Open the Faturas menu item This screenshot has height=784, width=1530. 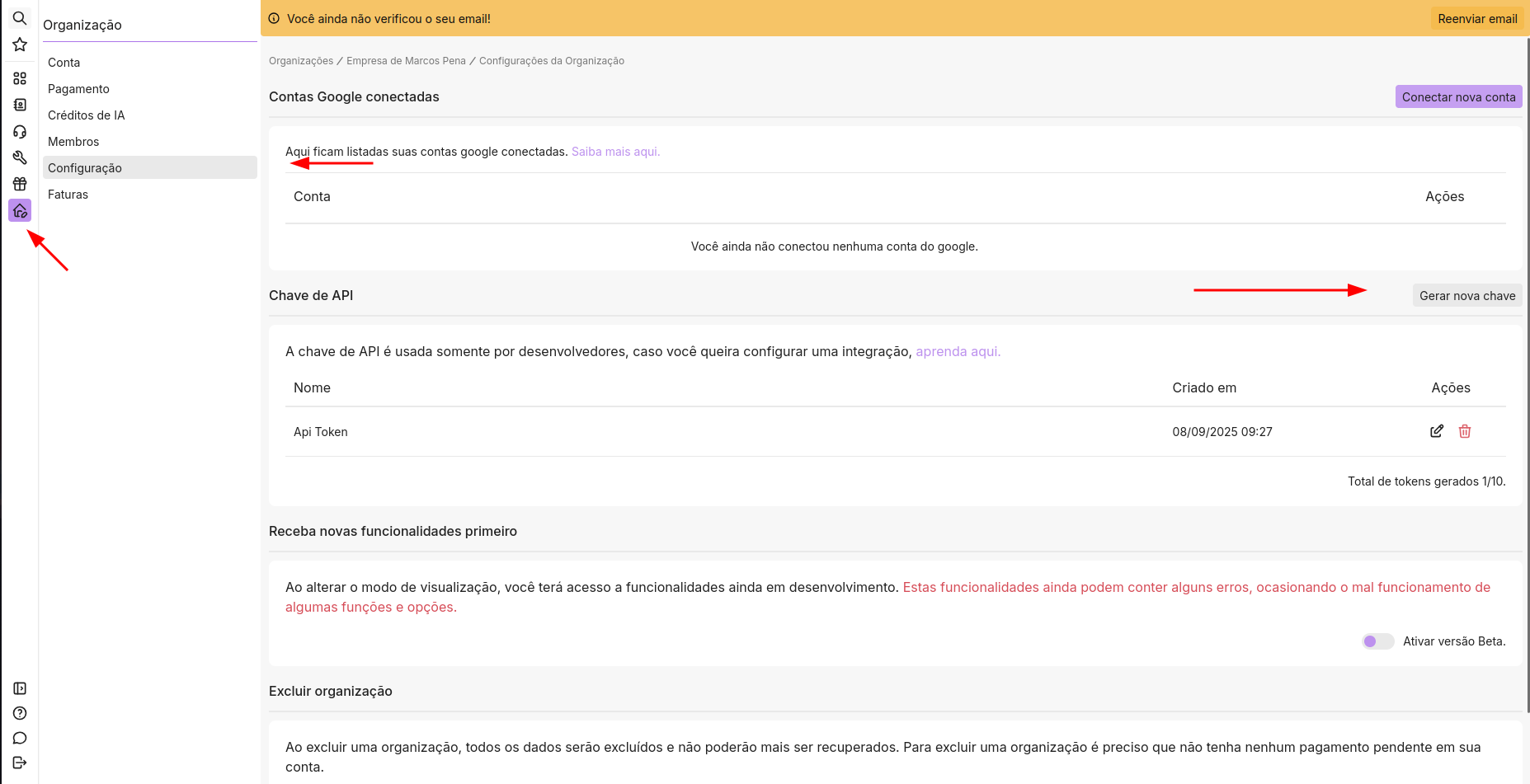coord(149,195)
